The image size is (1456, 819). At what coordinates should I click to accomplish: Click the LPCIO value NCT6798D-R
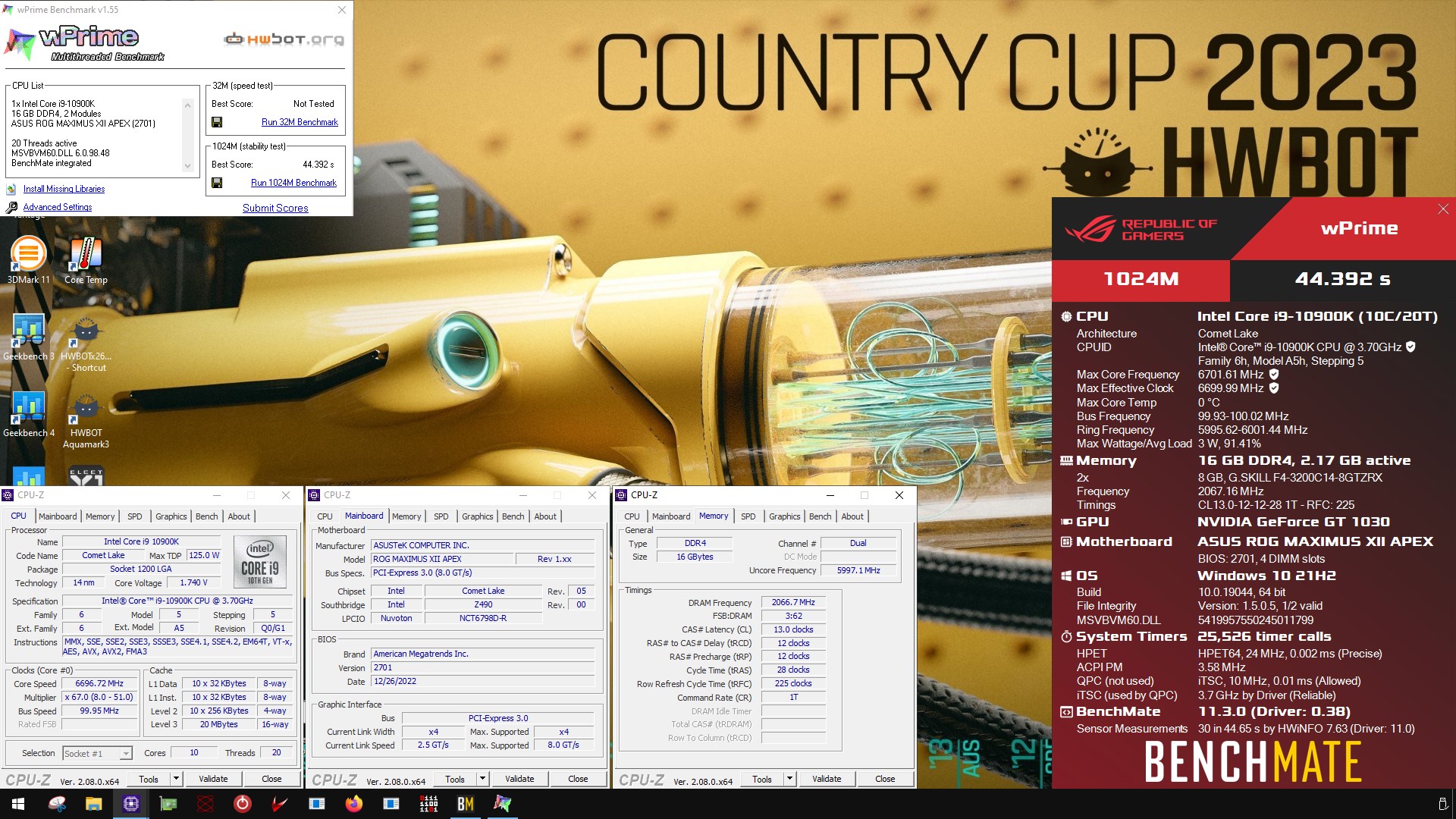coord(483,619)
